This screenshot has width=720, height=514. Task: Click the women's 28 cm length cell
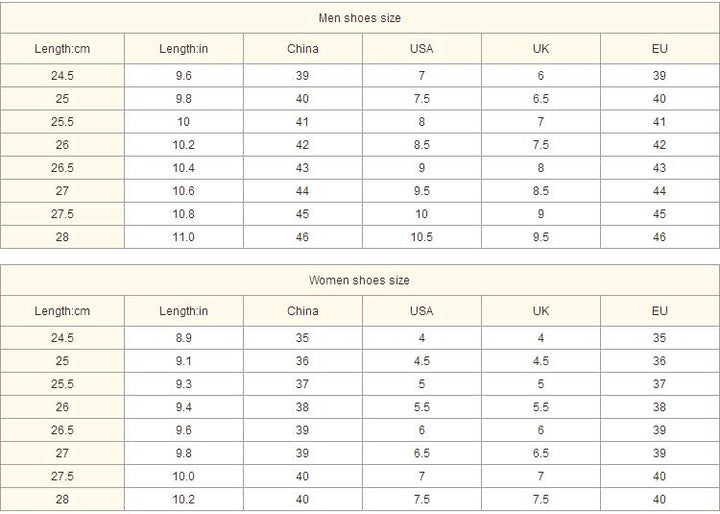(x=62, y=499)
